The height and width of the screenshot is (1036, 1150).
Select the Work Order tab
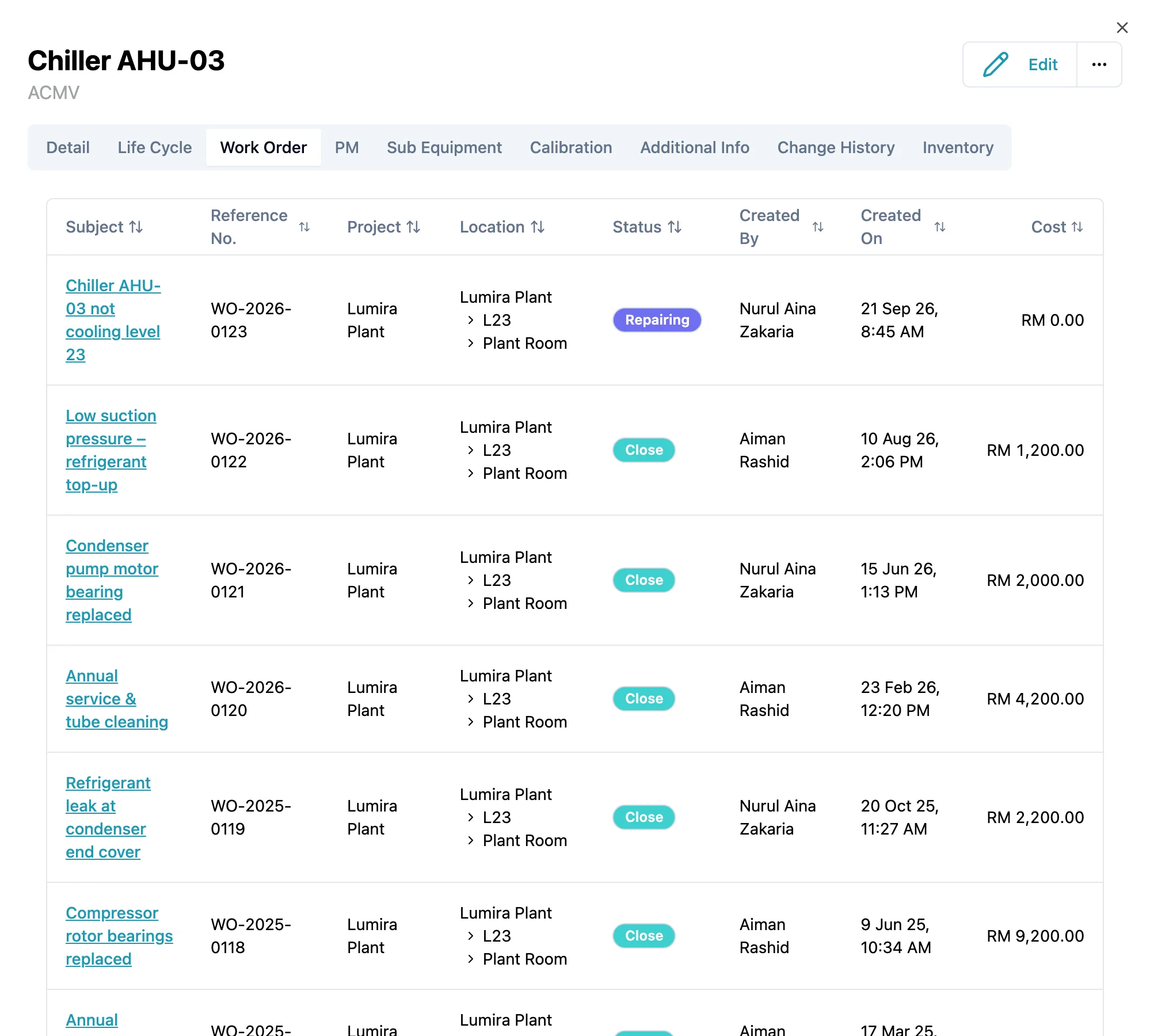pyautogui.click(x=264, y=147)
